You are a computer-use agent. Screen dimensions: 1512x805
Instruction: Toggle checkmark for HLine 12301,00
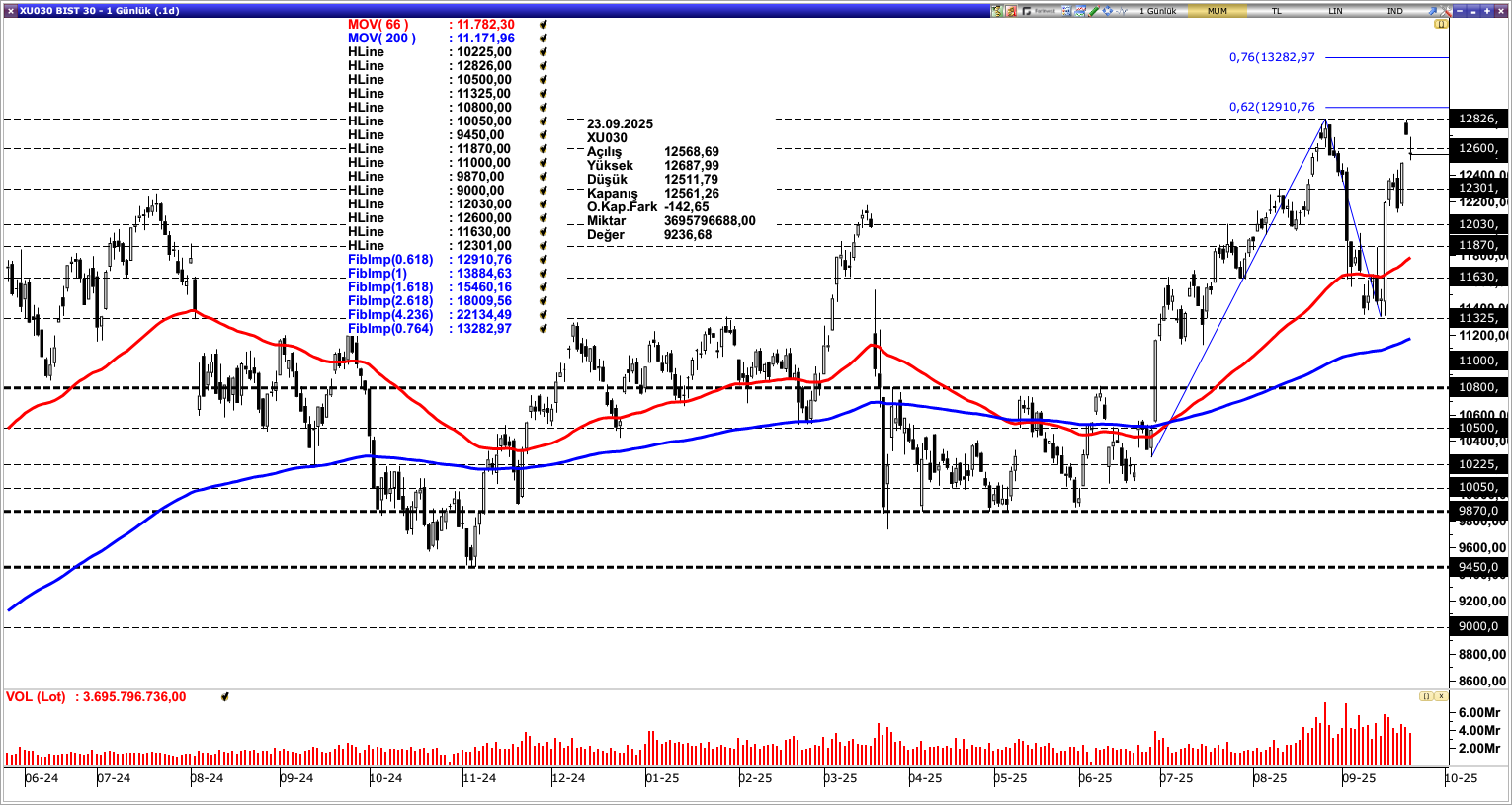(x=544, y=246)
